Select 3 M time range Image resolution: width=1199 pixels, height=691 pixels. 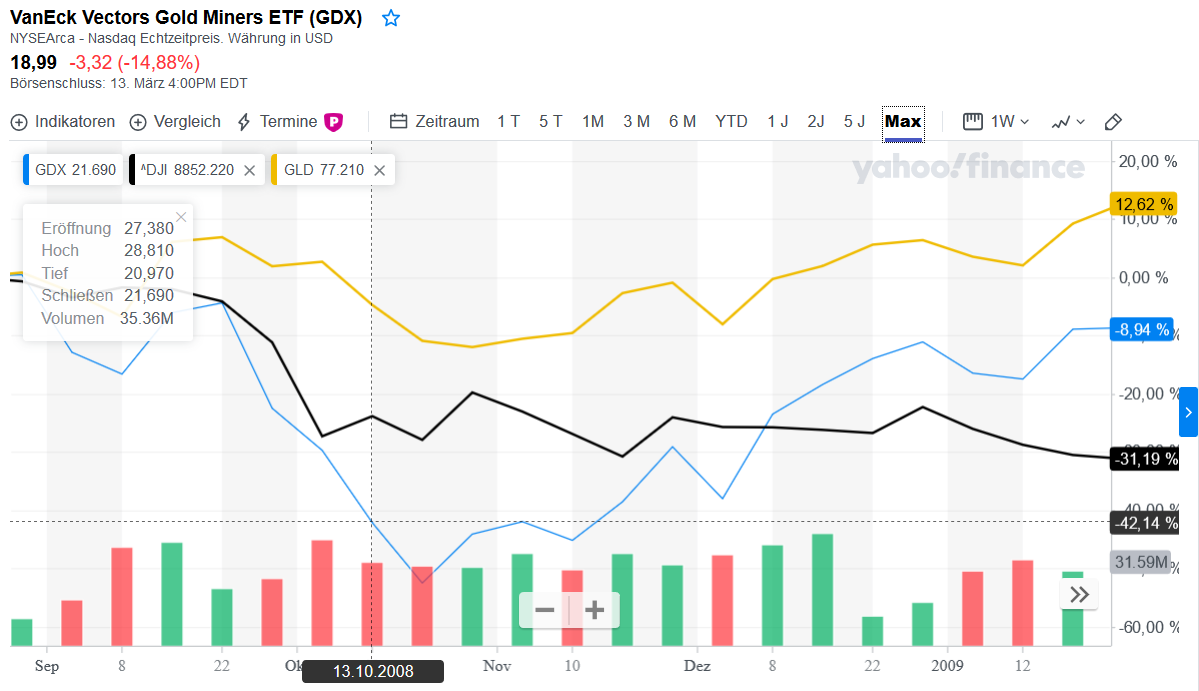636,122
